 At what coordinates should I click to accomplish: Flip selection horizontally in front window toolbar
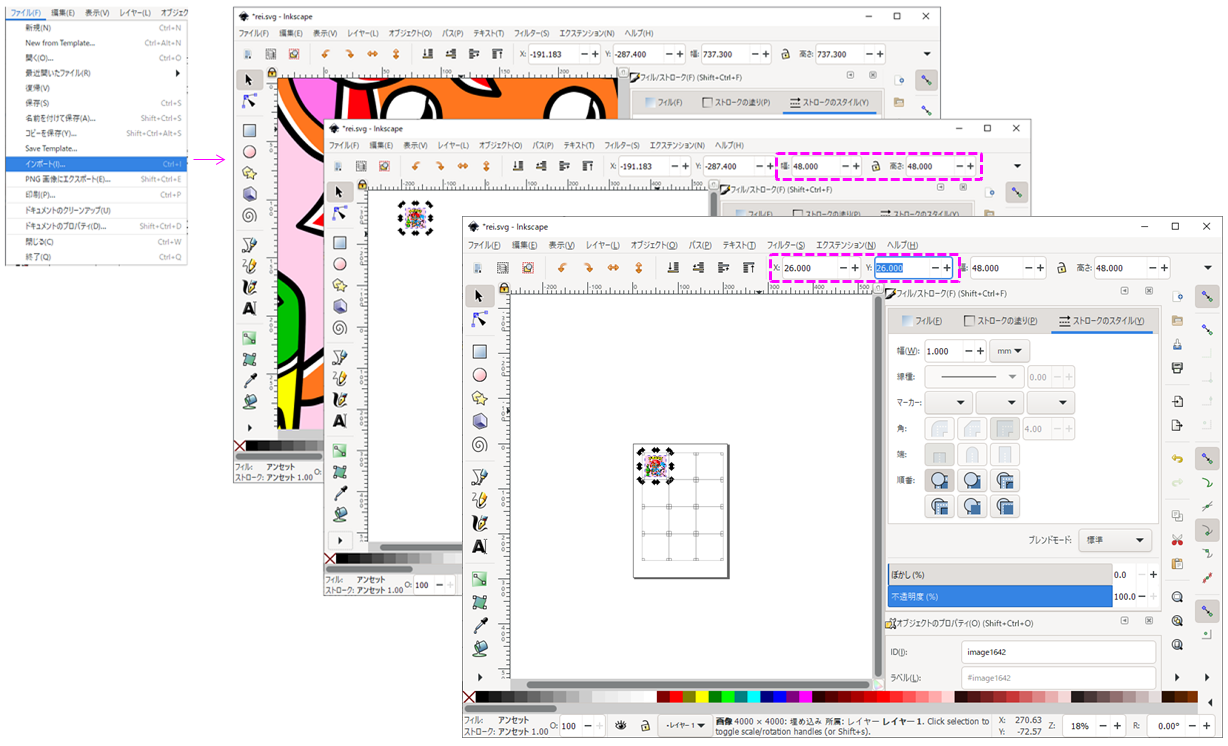tap(612, 268)
